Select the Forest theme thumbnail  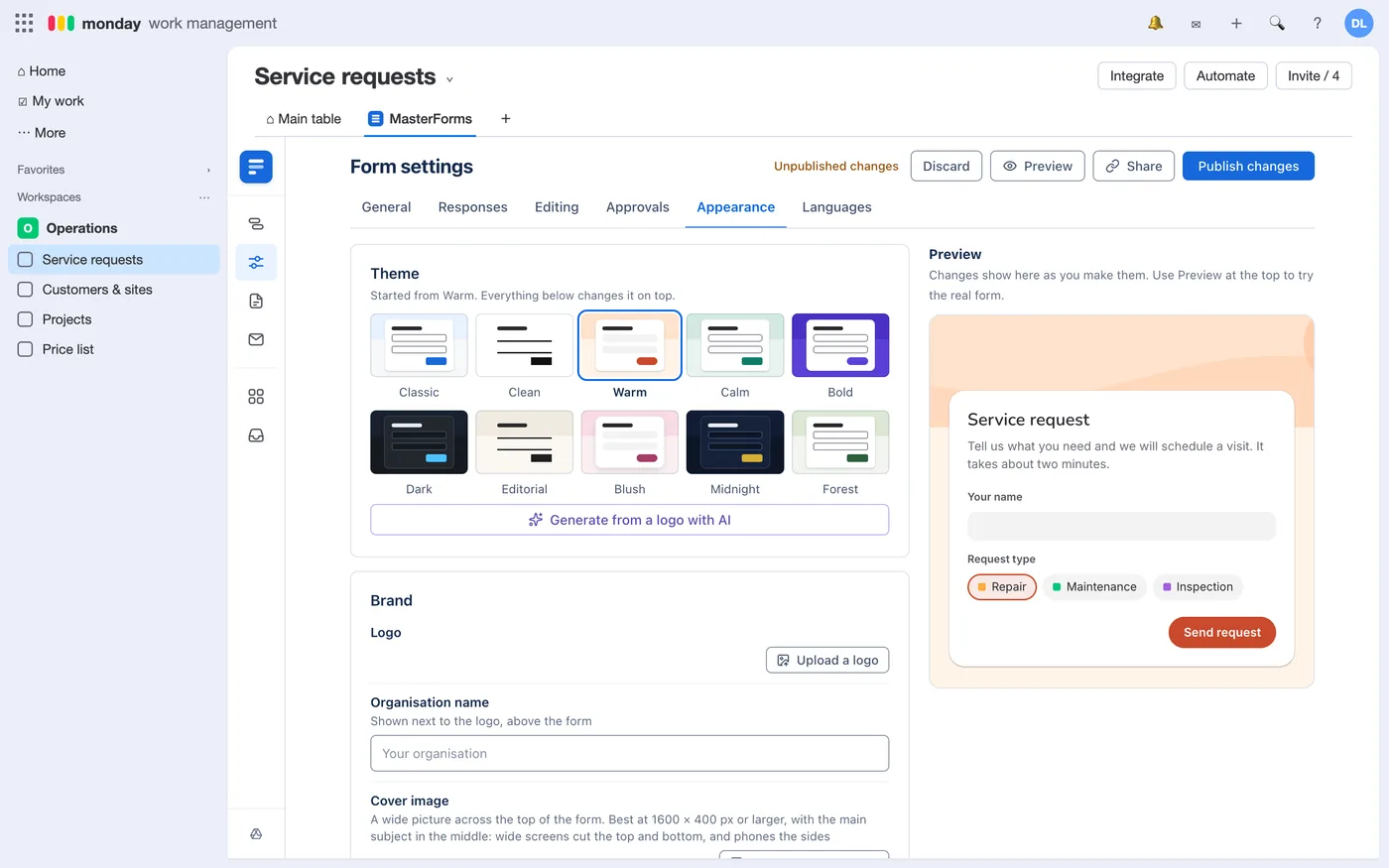840,442
